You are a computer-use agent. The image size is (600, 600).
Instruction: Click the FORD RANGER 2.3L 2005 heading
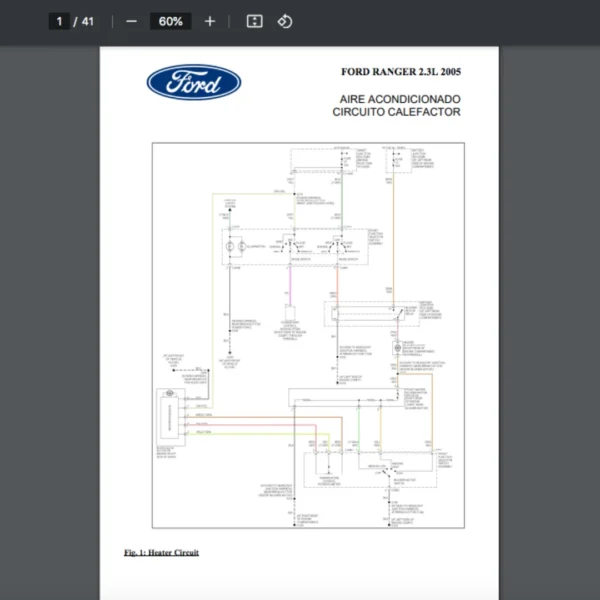(401, 72)
